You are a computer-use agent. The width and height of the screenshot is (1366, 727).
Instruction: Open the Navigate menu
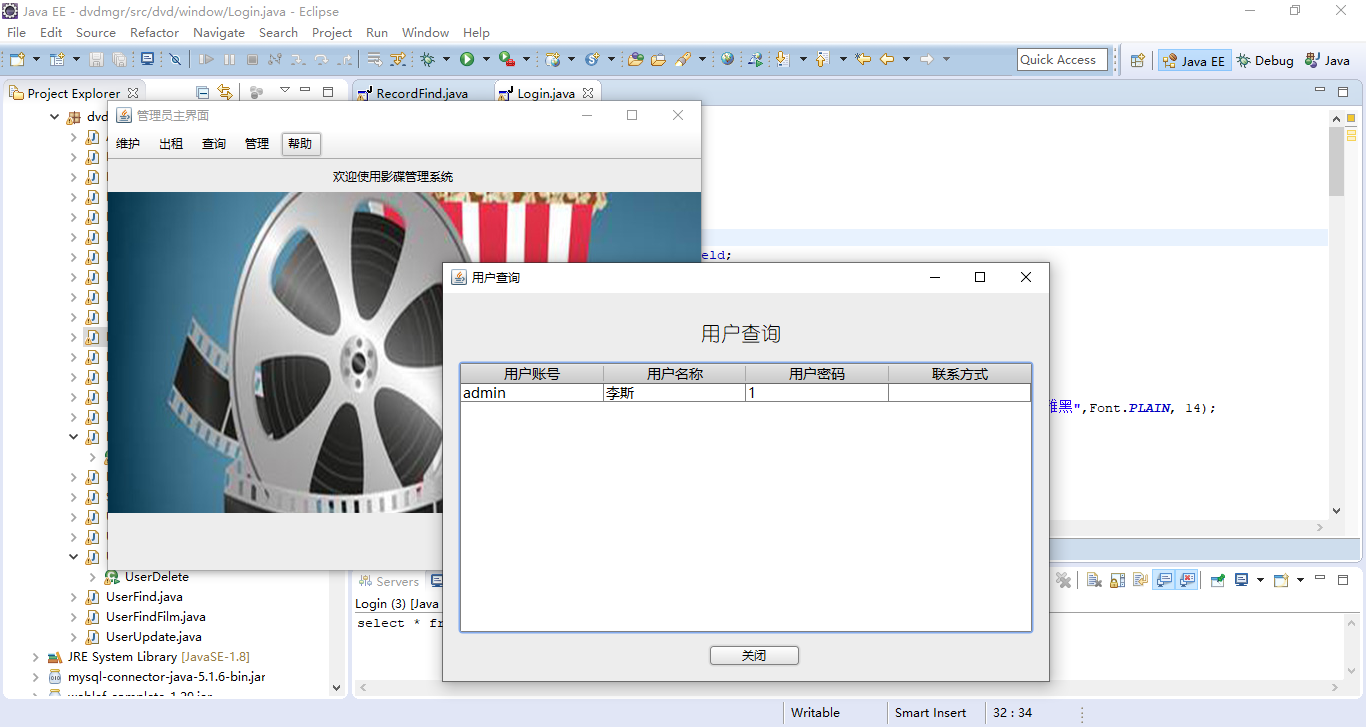(x=219, y=33)
